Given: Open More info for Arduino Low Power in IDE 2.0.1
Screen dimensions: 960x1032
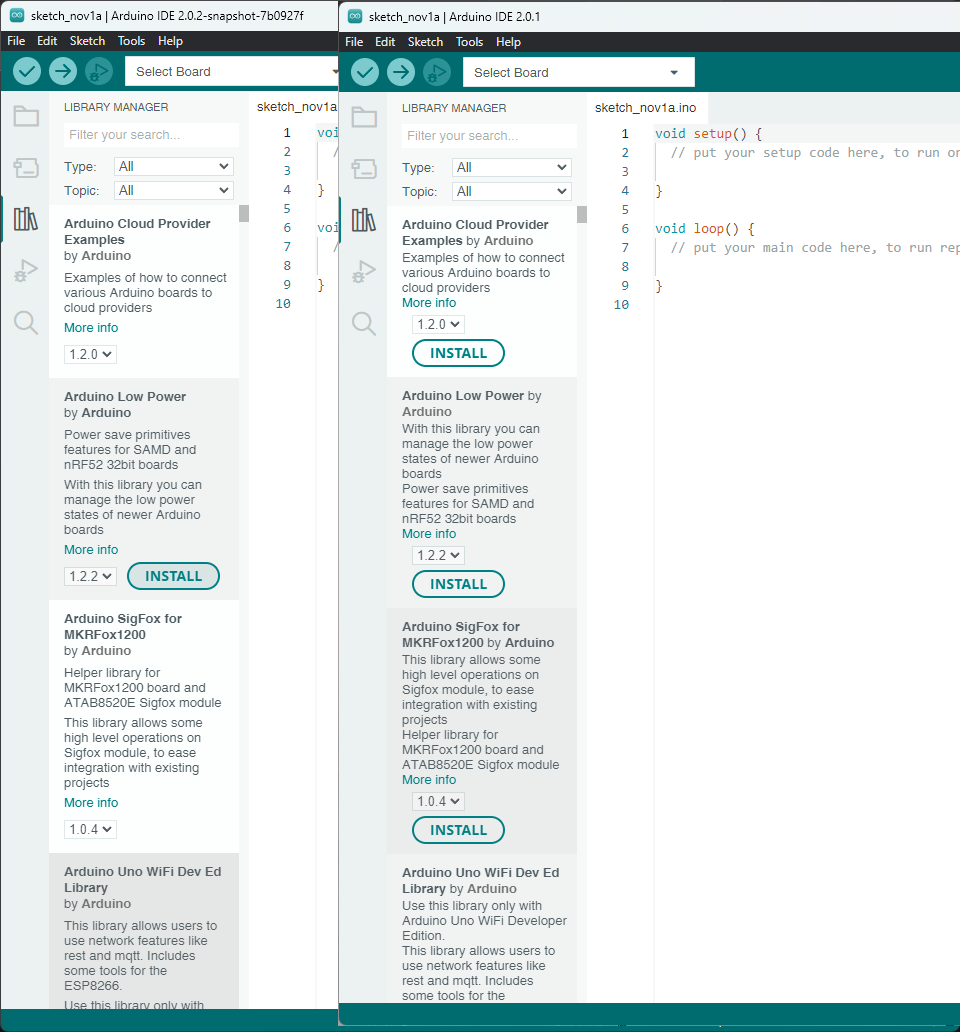Looking at the screenshot, I should pyautogui.click(x=429, y=534).
